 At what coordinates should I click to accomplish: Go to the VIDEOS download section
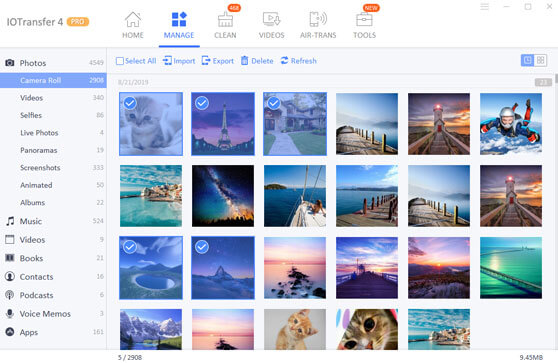click(272, 25)
